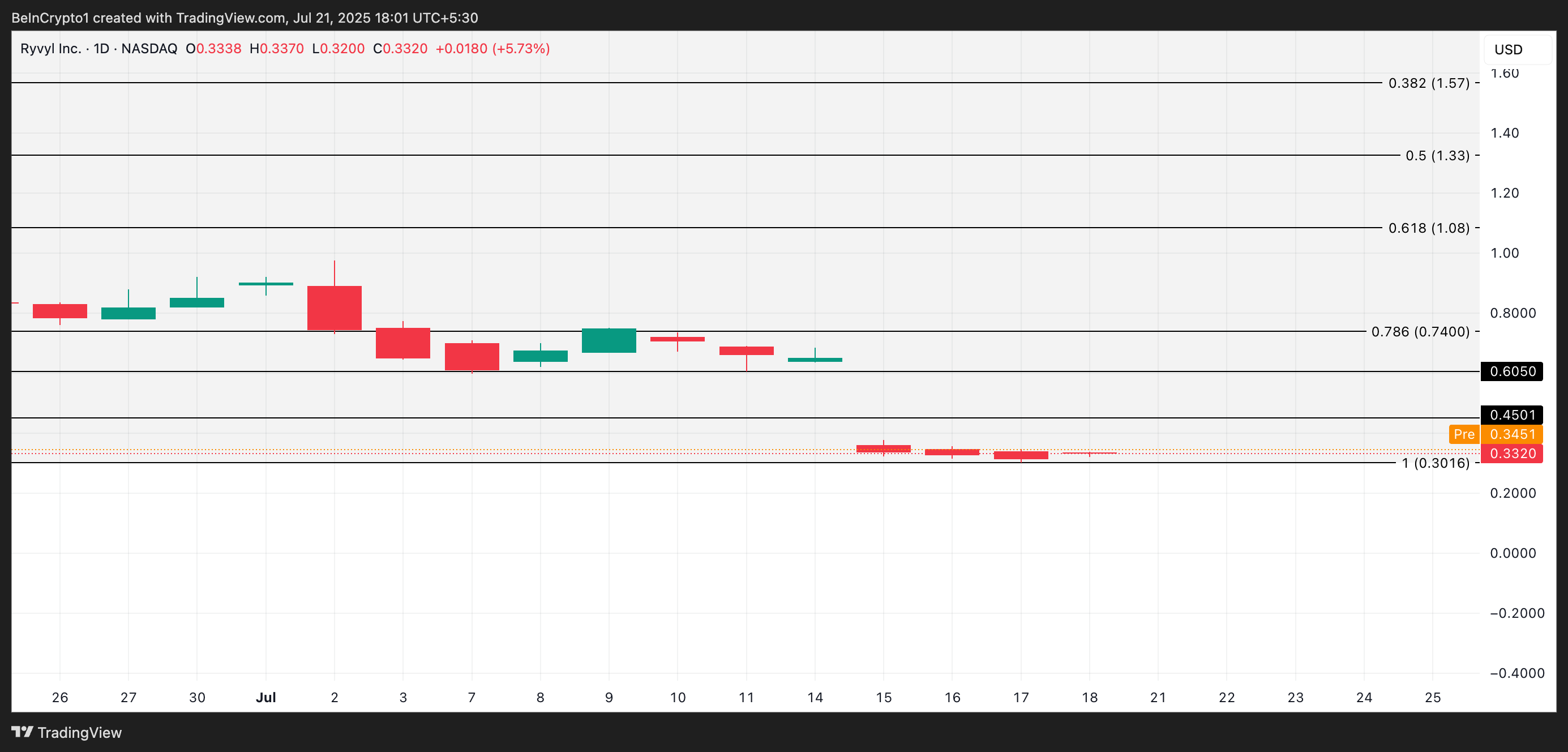Click Jul on the time axis
Screen dimensions: 1568x752
[267, 698]
